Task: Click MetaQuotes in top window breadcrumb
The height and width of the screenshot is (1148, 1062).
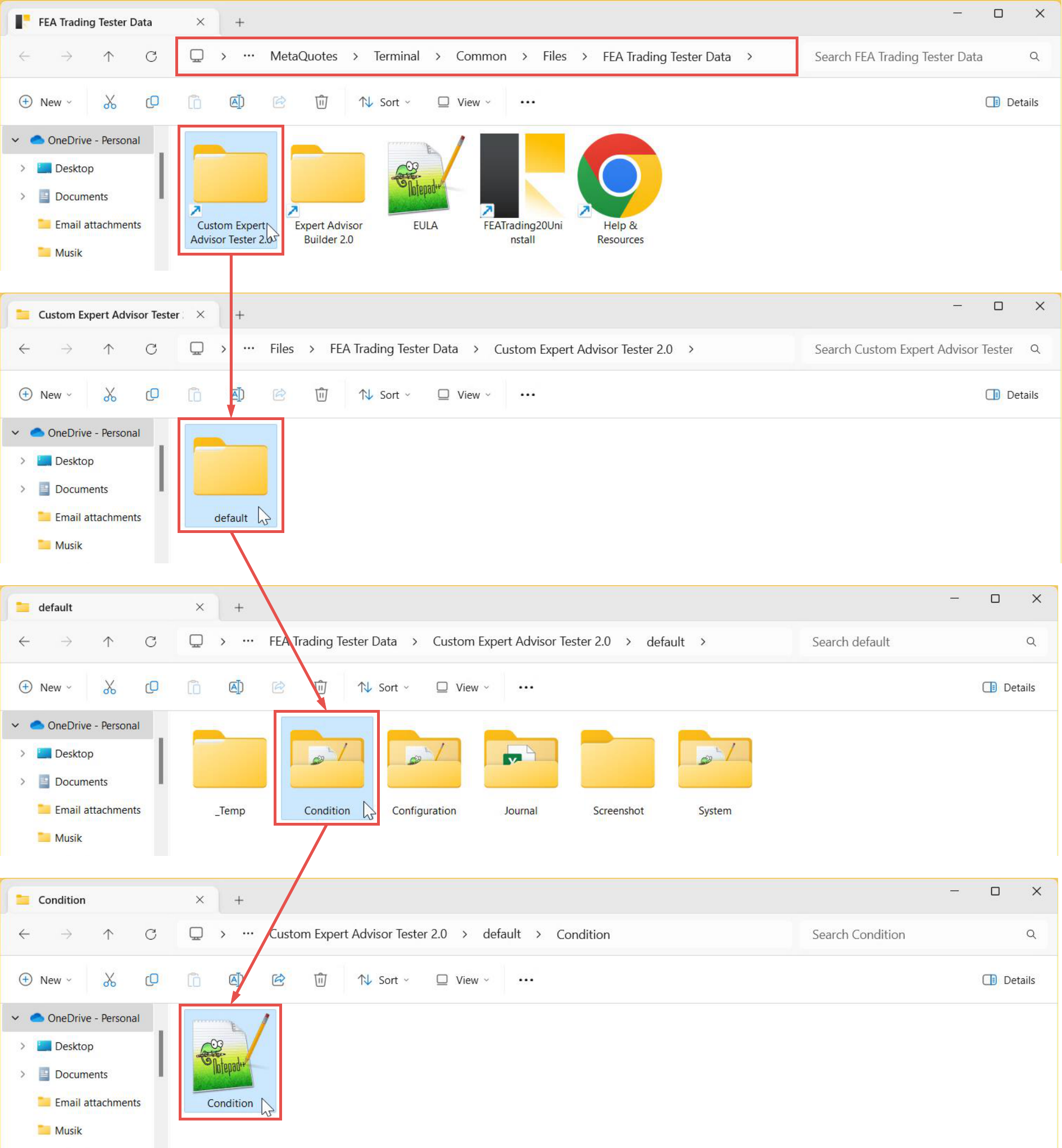Action: (x=303, y=56)
